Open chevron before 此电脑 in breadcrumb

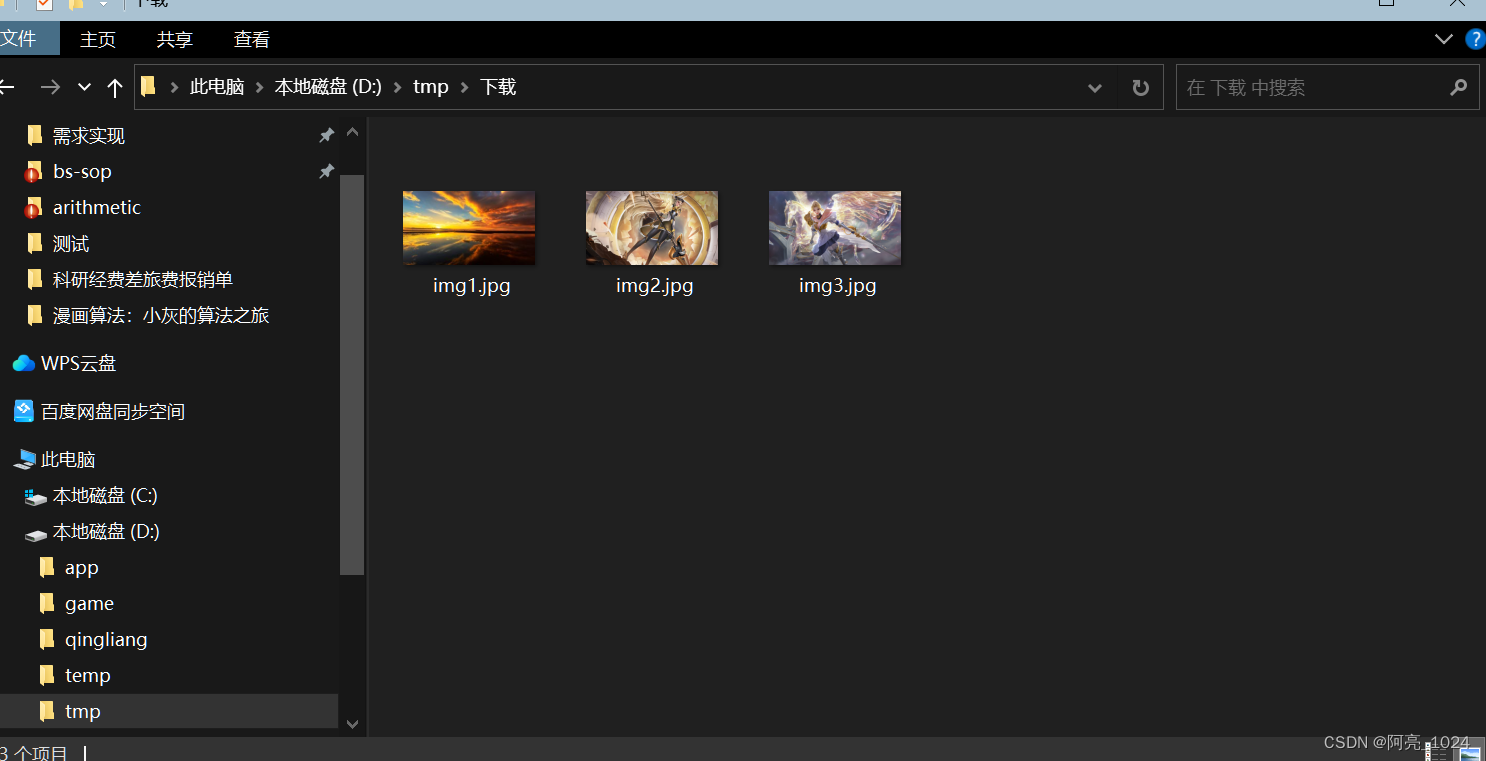[x=174, y=87]
